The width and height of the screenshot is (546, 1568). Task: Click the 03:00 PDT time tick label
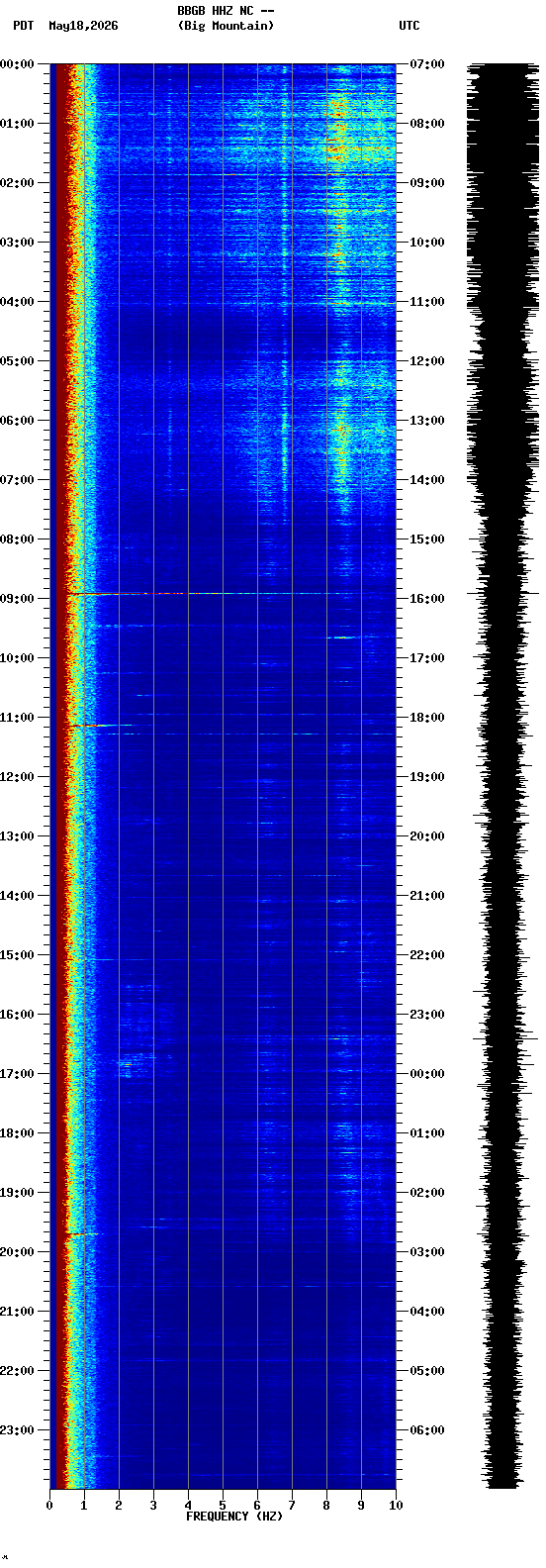tap(18, 243)
